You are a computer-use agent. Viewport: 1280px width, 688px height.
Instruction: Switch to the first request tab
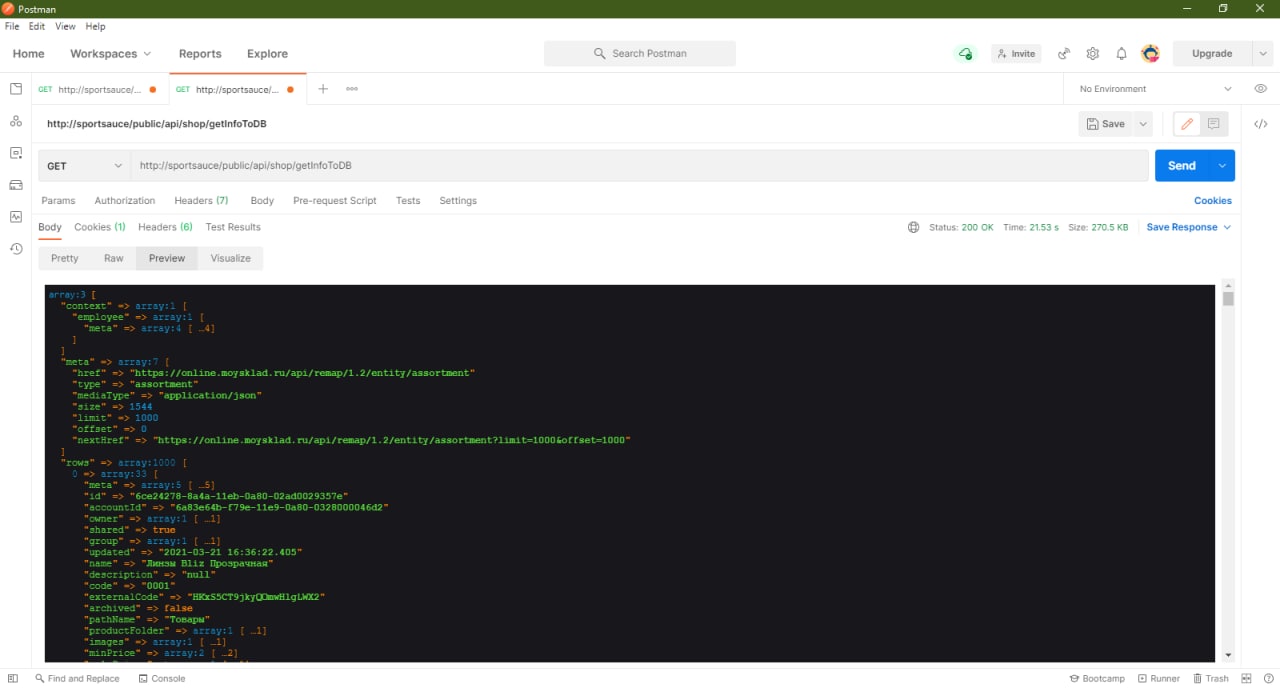(99, 89)
